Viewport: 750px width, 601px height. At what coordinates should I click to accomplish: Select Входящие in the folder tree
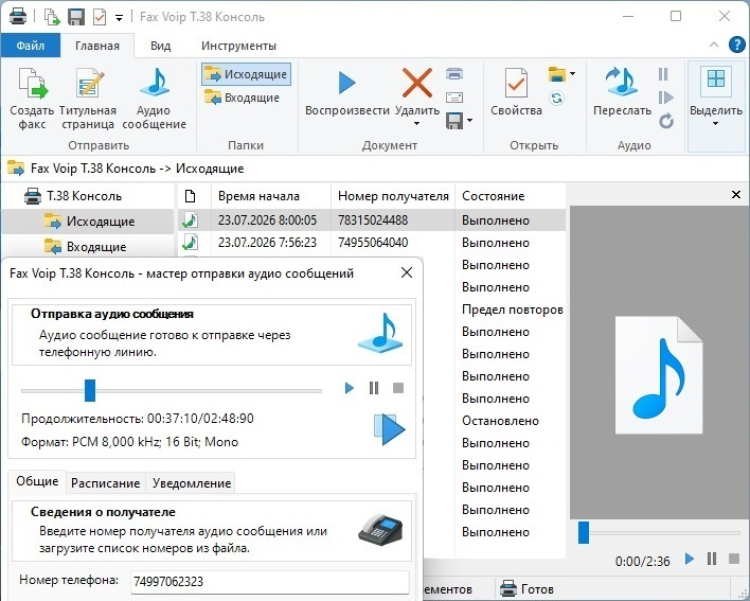click(x=85, y=247)
